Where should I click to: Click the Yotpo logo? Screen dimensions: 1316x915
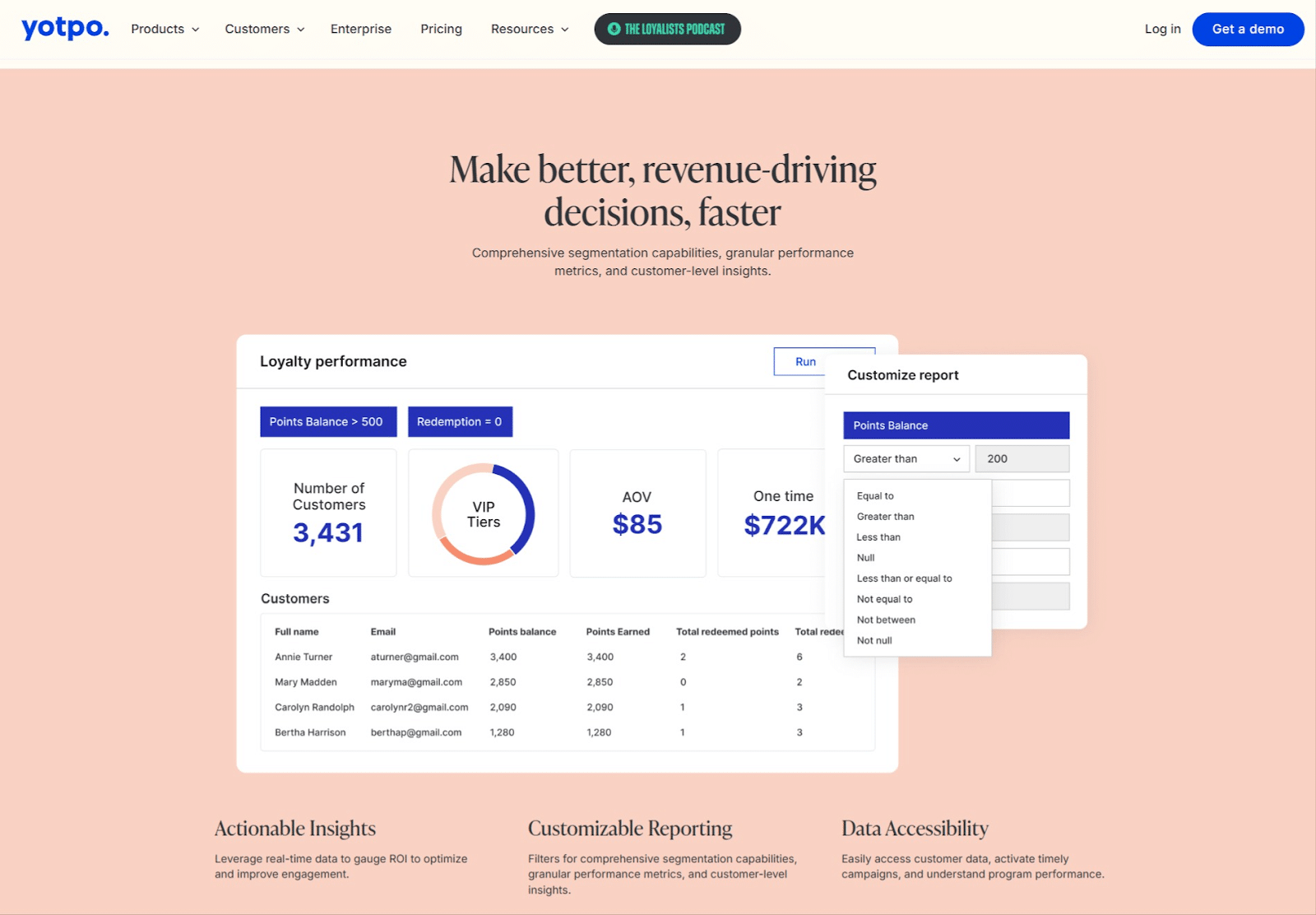click(x=65, y=29)
